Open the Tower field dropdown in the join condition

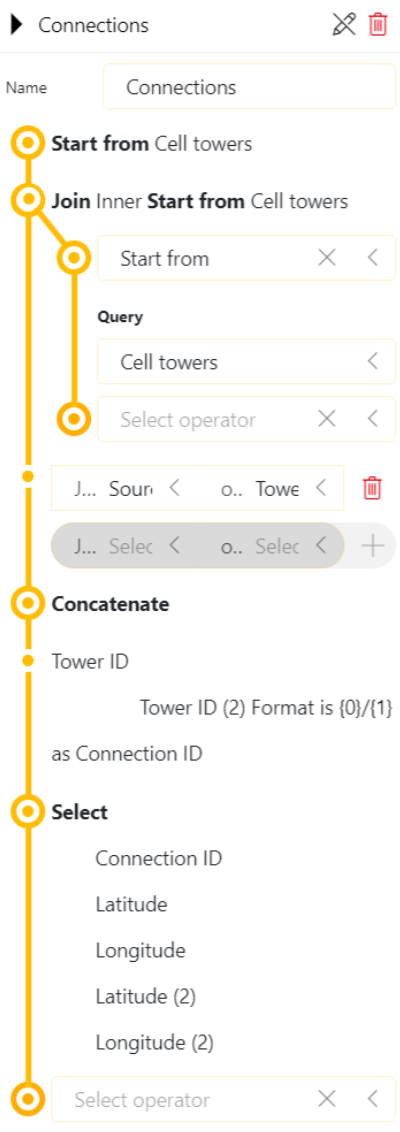[x=321, y=488]
